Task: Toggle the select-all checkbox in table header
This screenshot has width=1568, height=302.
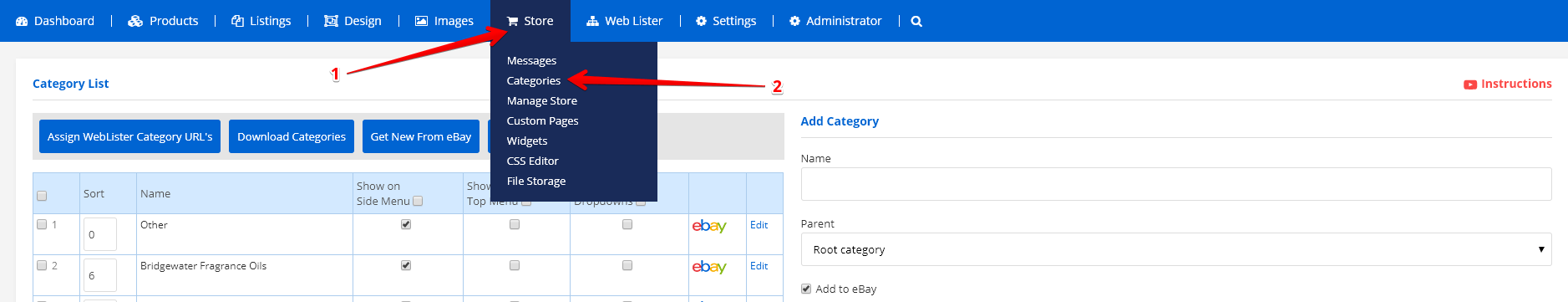Action: click(42, 196)
